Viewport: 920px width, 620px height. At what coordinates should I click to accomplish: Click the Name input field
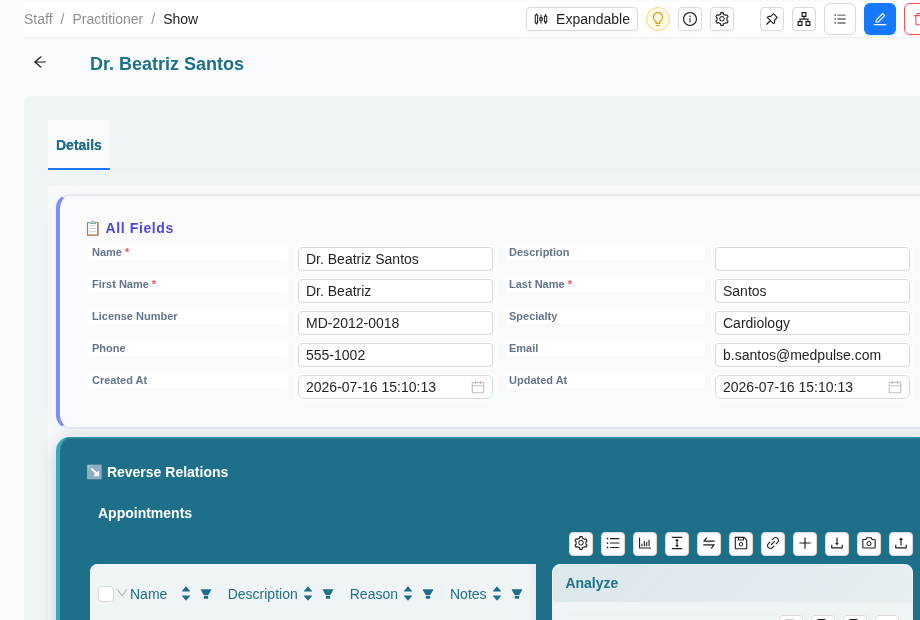coord(395,259)
